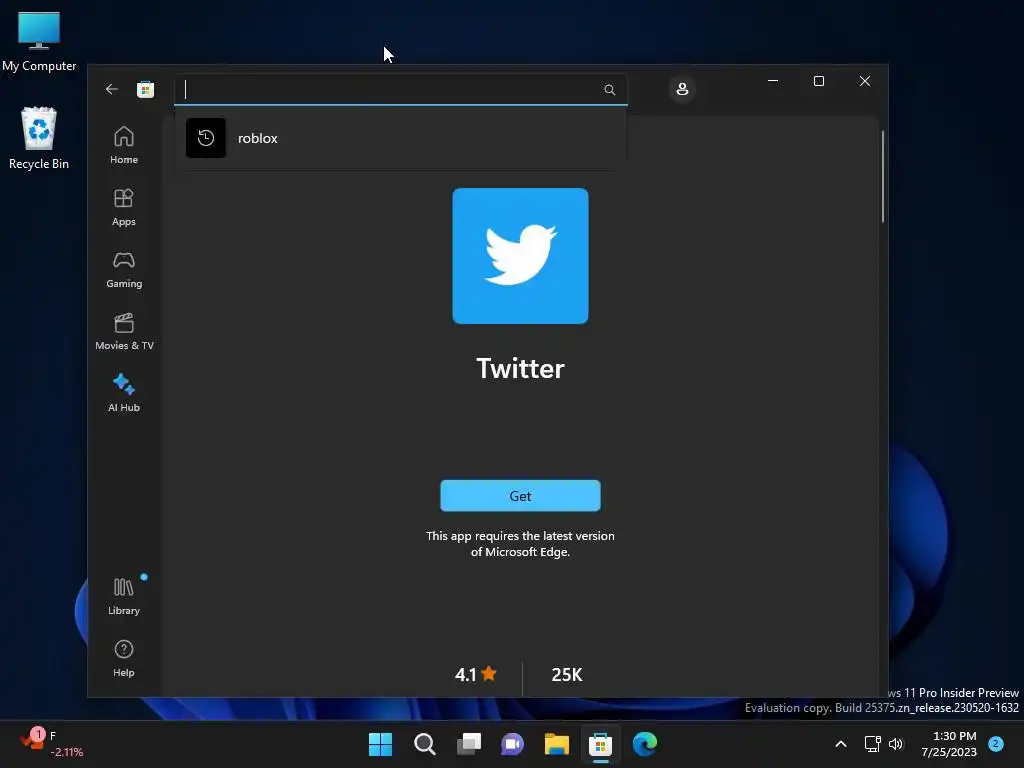Viewport: 1024px width, 768px height.
Task: Open the Windows Start menu
Action: 380,744
